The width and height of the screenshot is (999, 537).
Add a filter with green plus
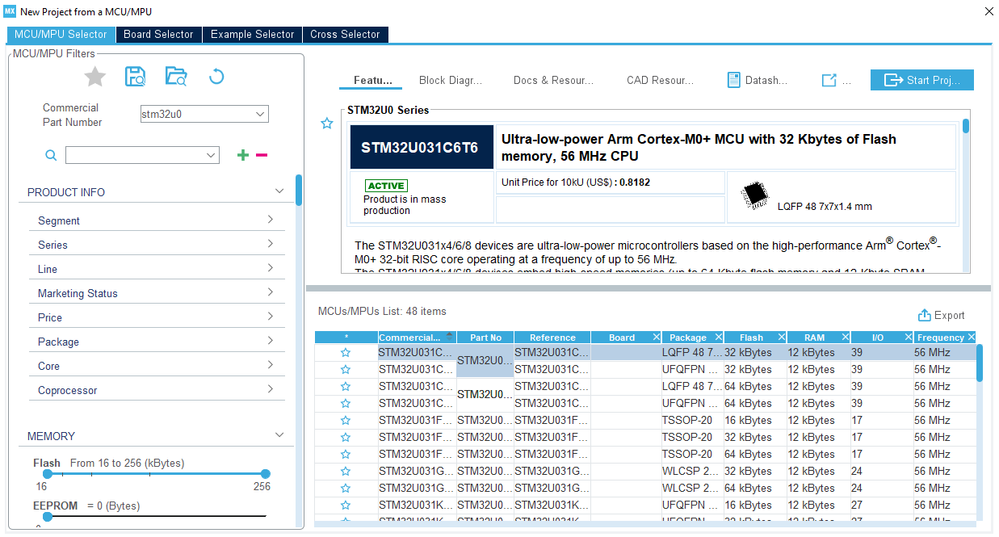[x=243, y=155]
